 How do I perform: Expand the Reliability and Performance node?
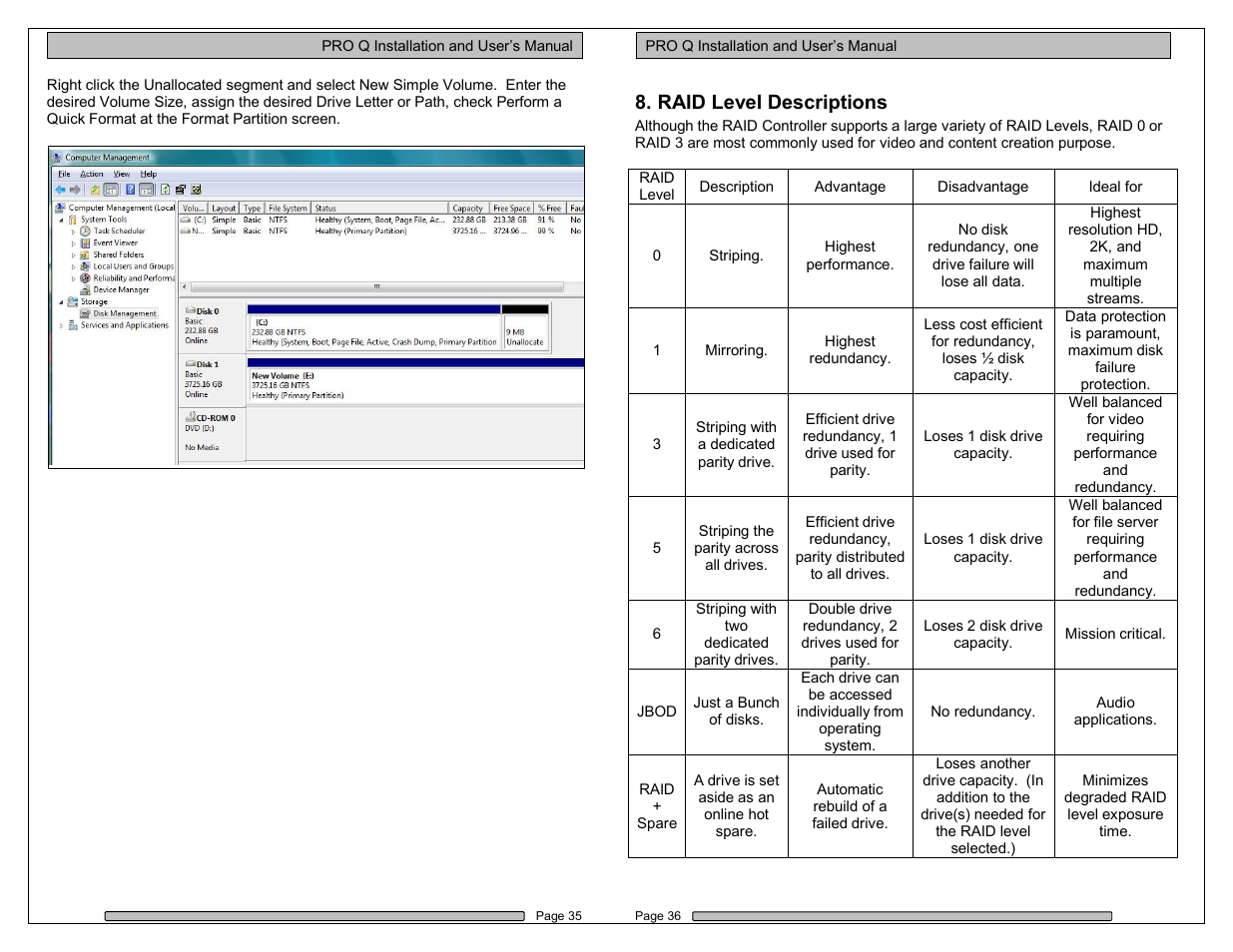click(x=74, y=278)
